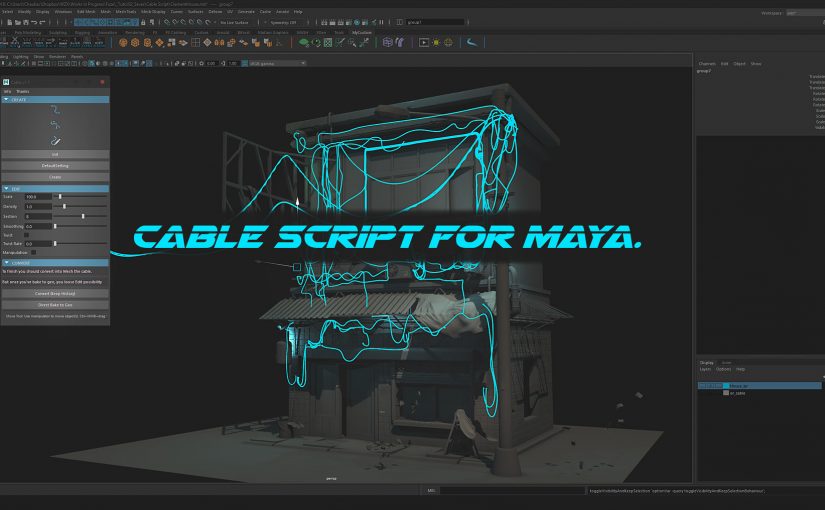Open the Edit Mesh menu

(86, 12)
